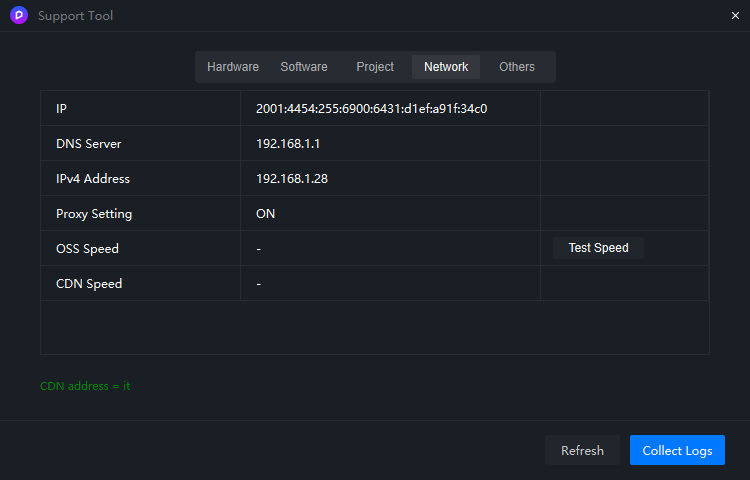Click the Refresh button
Screen dimensions: 750x480
point(582,450)
